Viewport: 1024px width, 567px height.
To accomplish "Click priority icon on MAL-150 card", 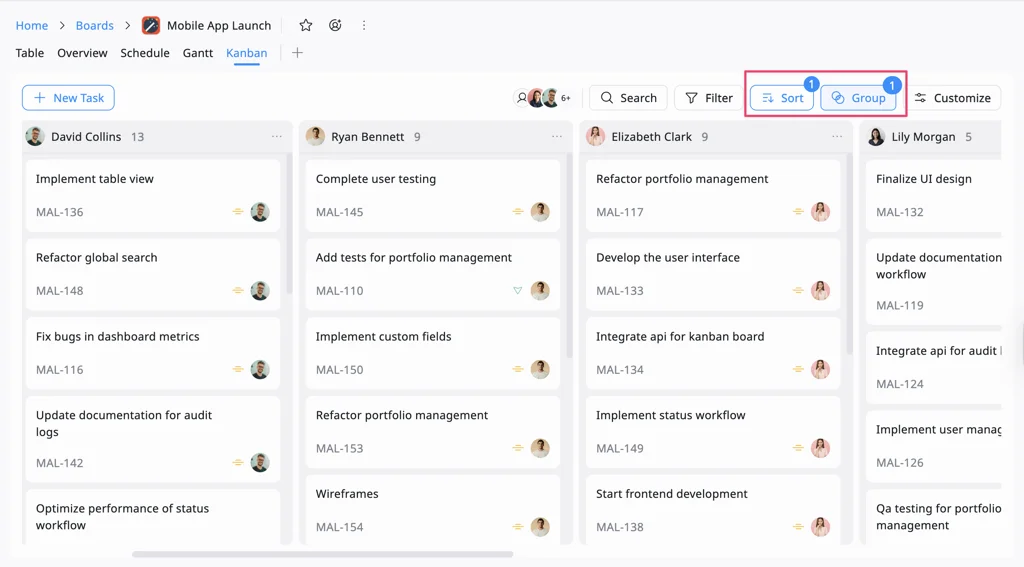I will click(x=518, y=370).
